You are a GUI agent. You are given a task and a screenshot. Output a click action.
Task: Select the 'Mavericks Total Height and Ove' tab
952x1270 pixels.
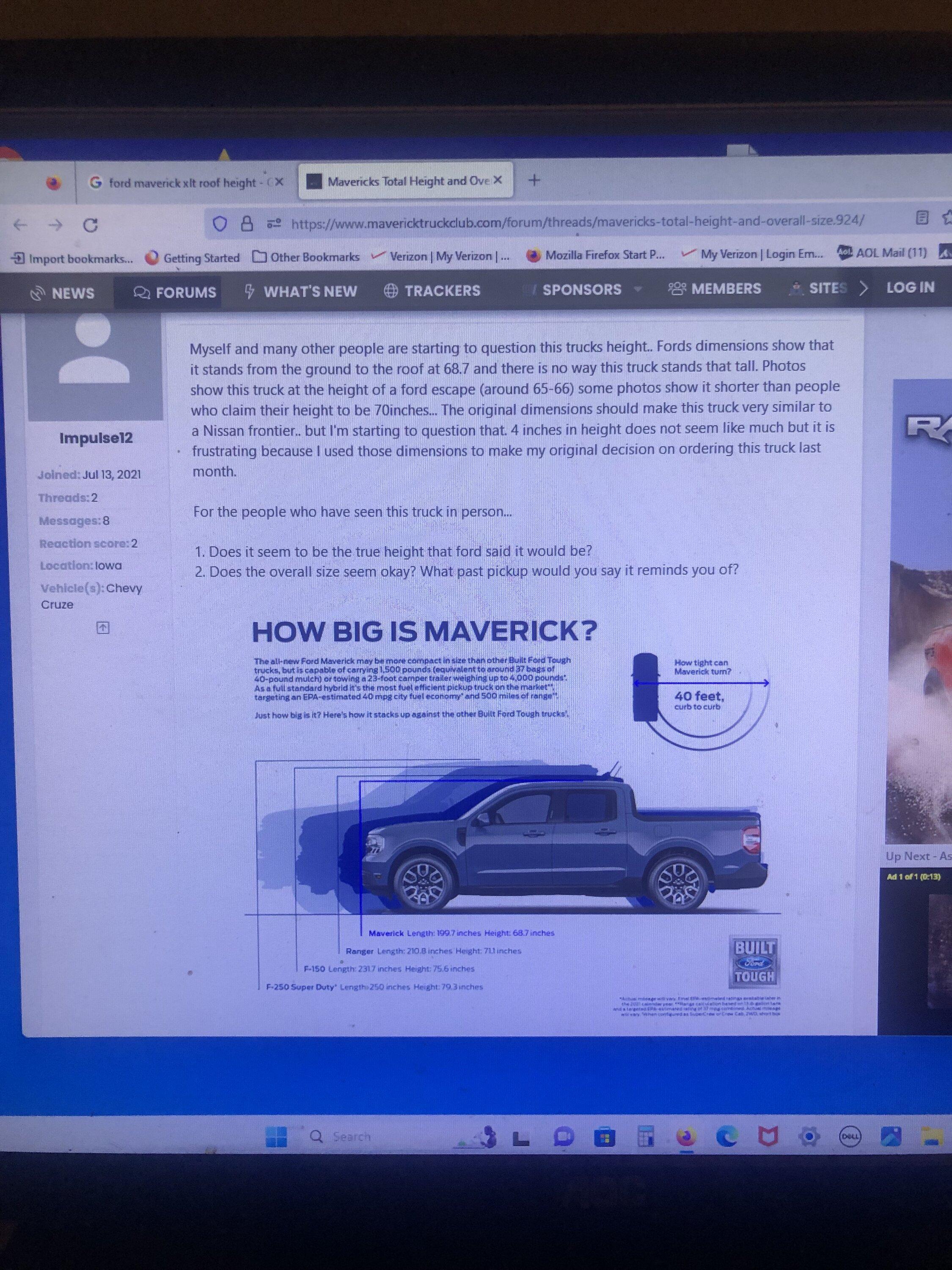(406, 181)
